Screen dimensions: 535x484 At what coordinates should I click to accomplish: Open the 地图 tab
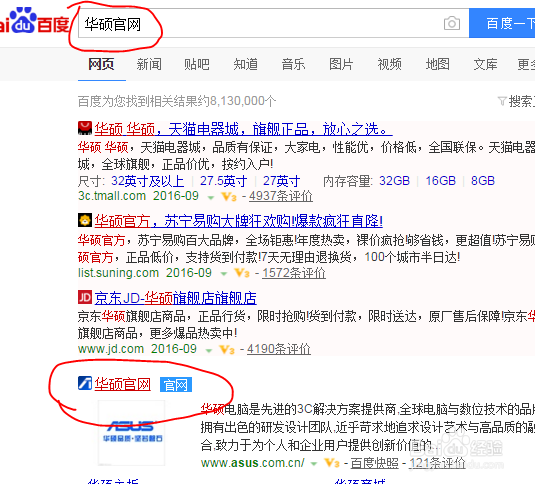[x=437, y=64]
